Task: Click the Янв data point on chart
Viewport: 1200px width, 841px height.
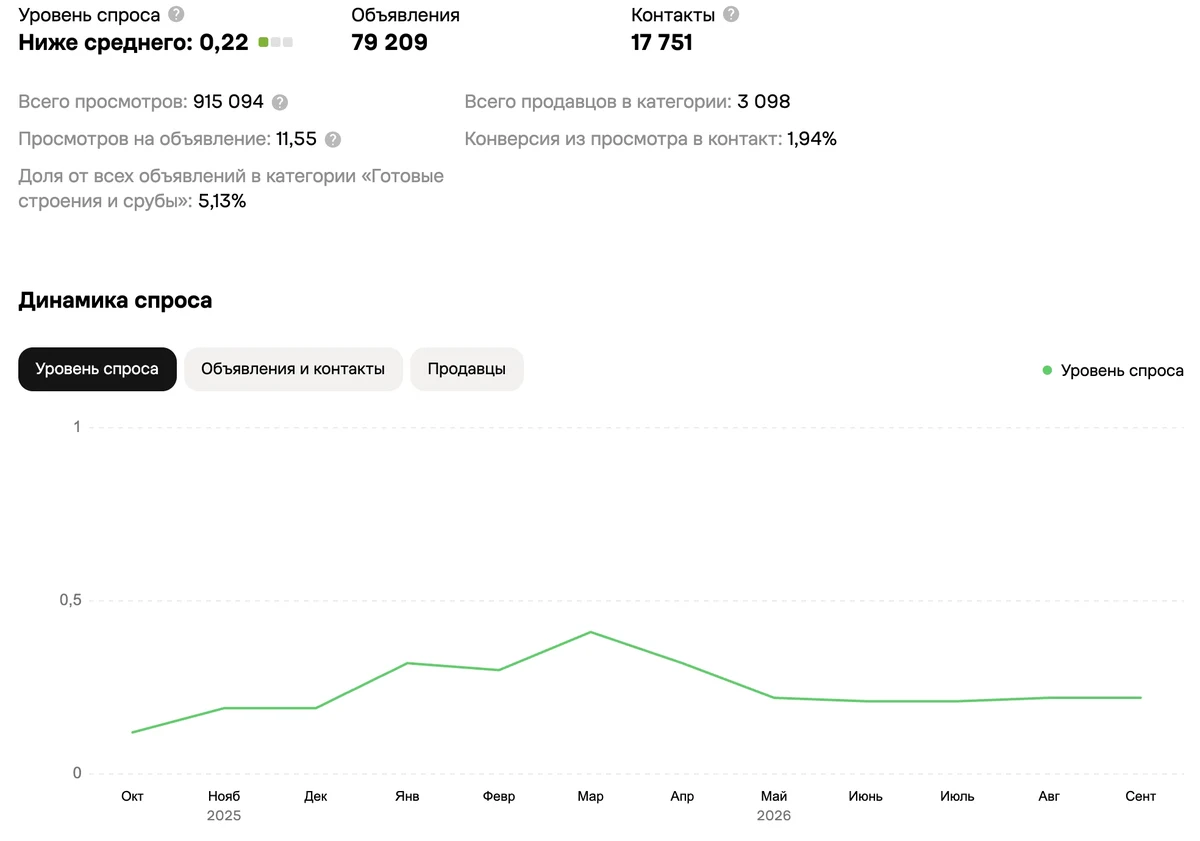Action: click(x=407, y=663)
